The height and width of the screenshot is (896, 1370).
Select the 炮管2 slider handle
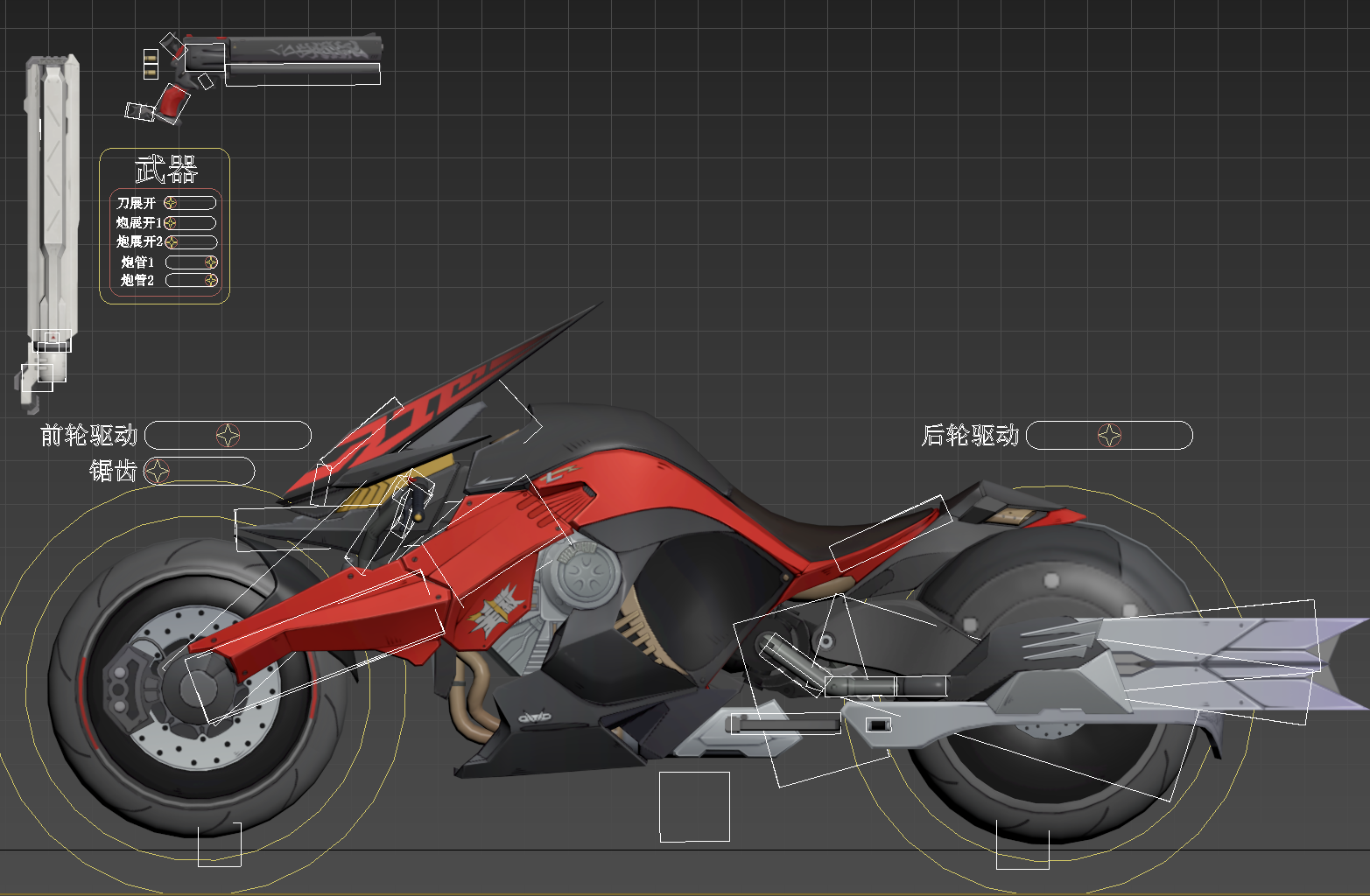(211, 280)
